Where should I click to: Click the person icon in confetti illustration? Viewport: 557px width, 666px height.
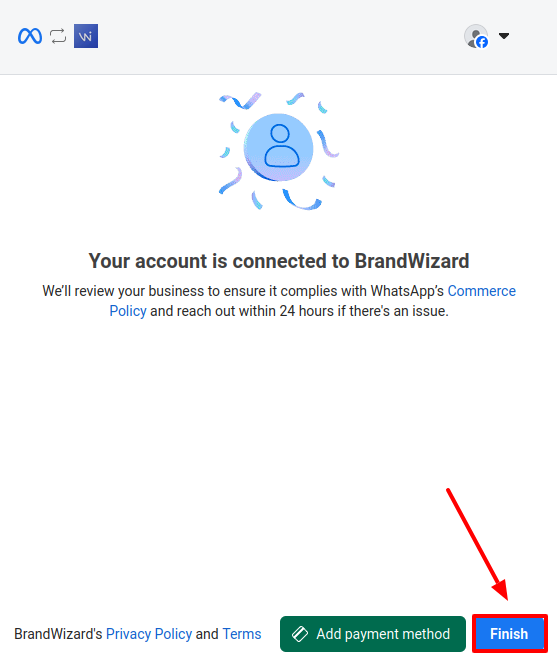tap(282, 146)
